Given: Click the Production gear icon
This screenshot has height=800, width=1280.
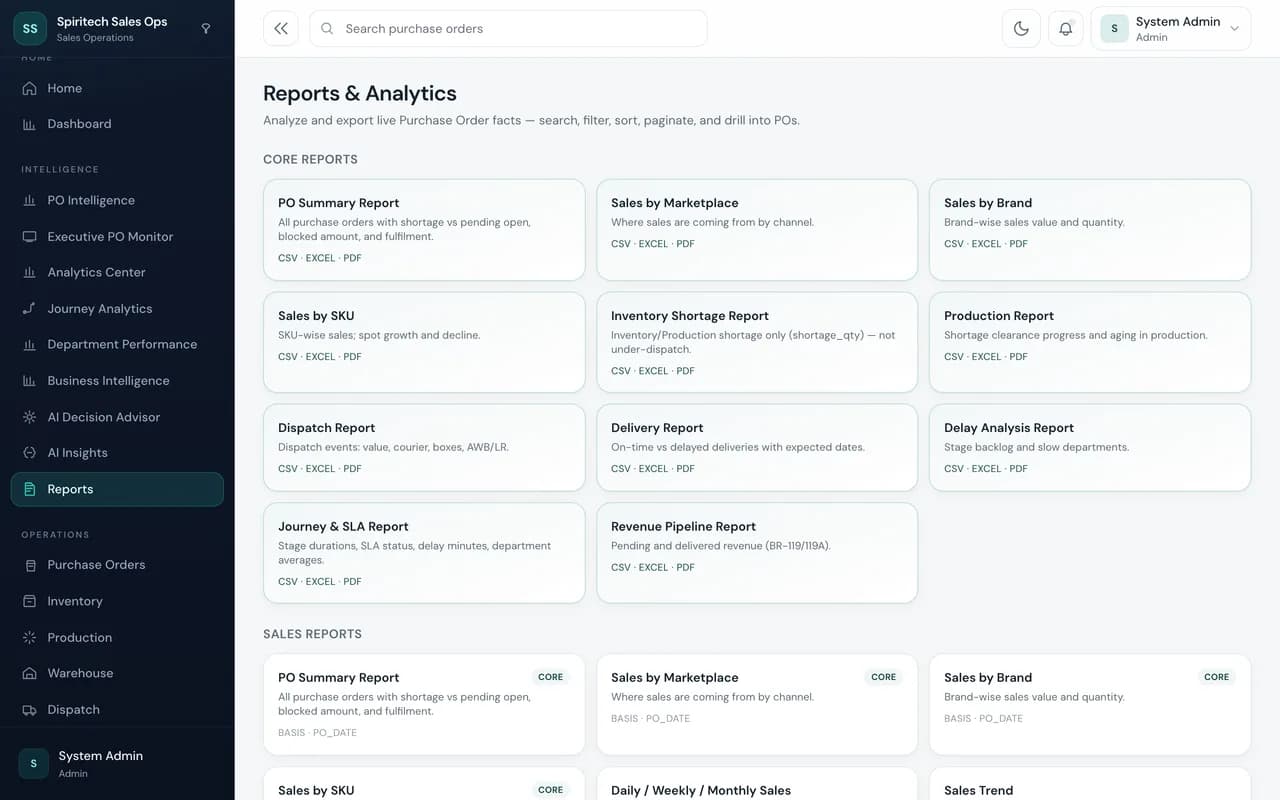Looking at the screenshot, I should [x=29, y=637].
